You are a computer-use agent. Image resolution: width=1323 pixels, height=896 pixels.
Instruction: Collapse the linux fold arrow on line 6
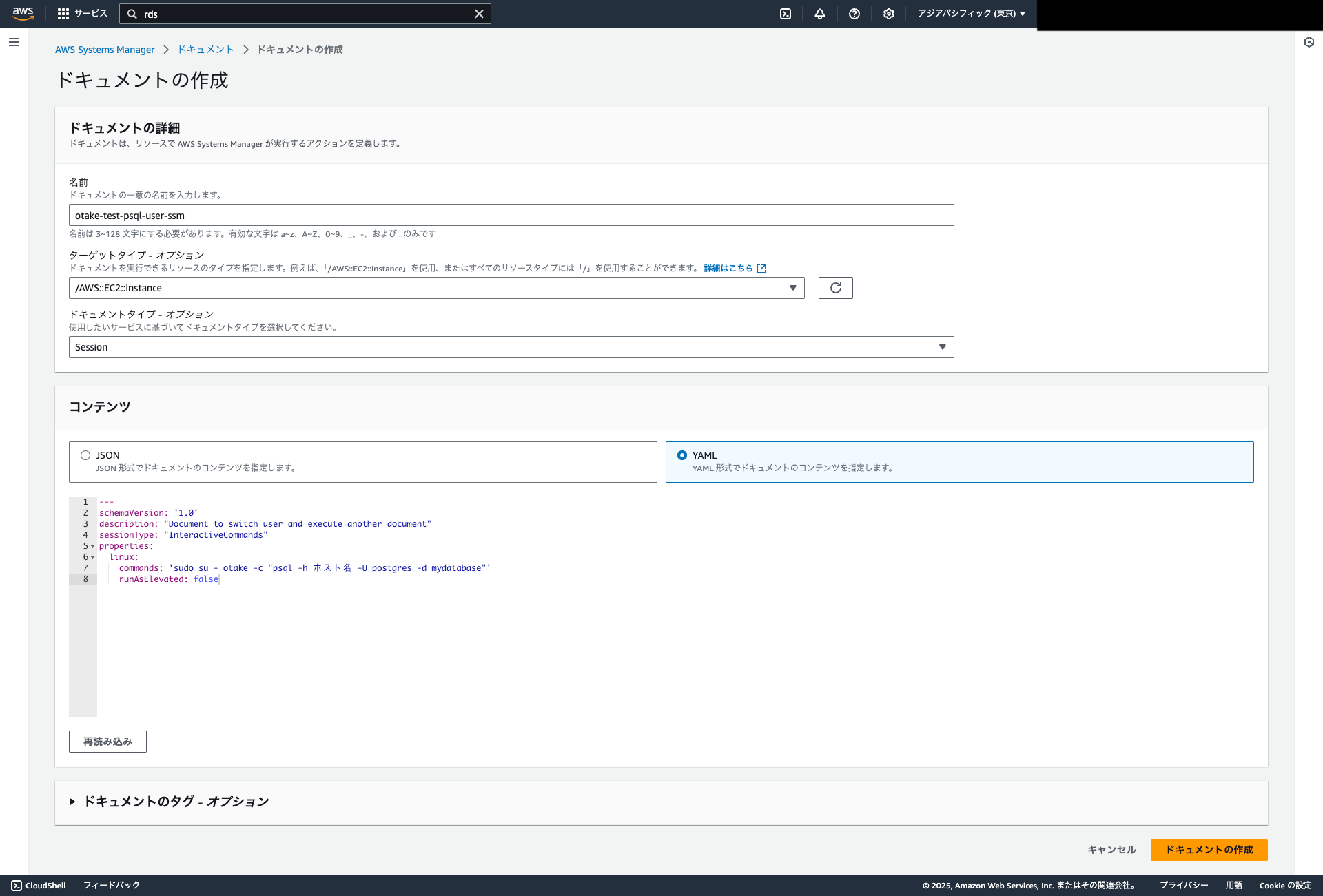pos(93,558)
